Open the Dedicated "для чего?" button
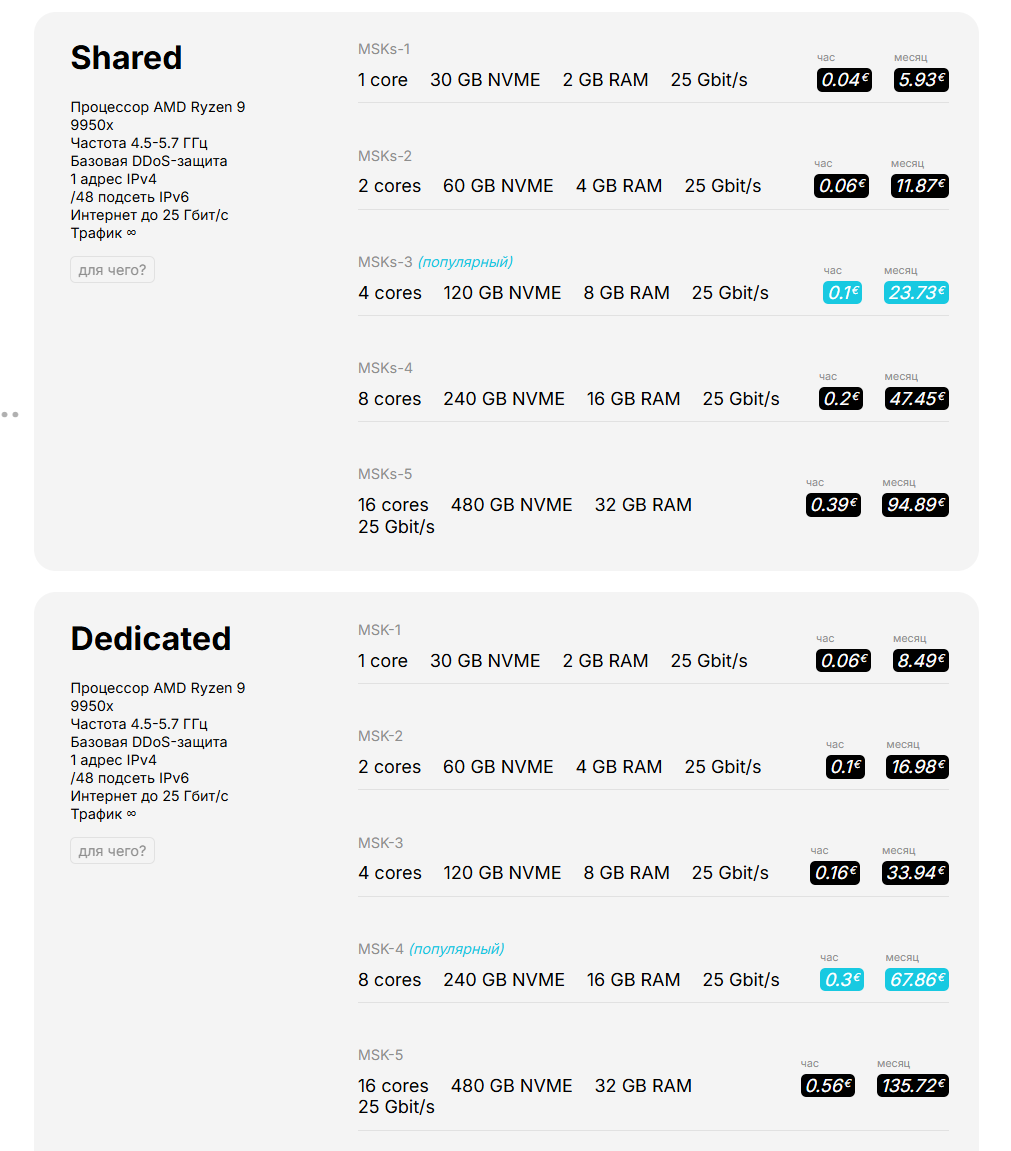 (112, 851)
